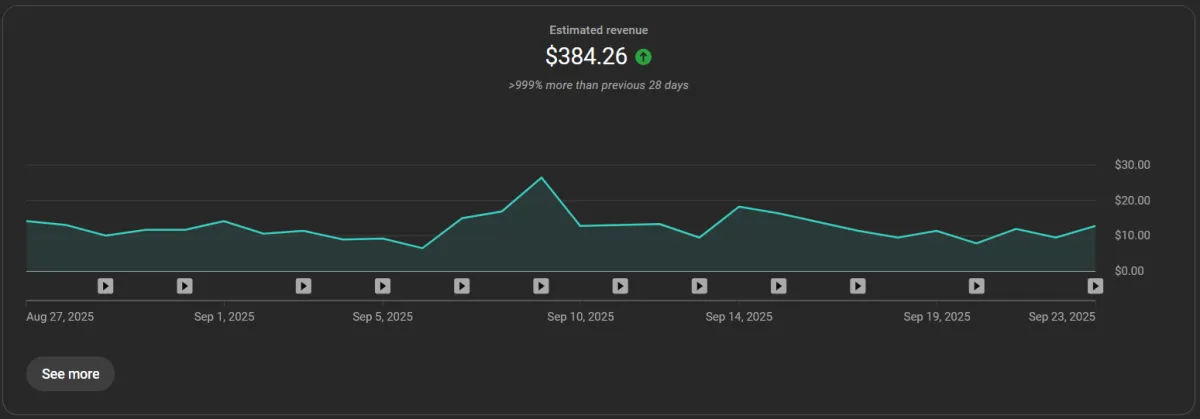Open the video marker for Sep 13
The height and width of the screenshot is (419, 1200).
click(699, 286)
